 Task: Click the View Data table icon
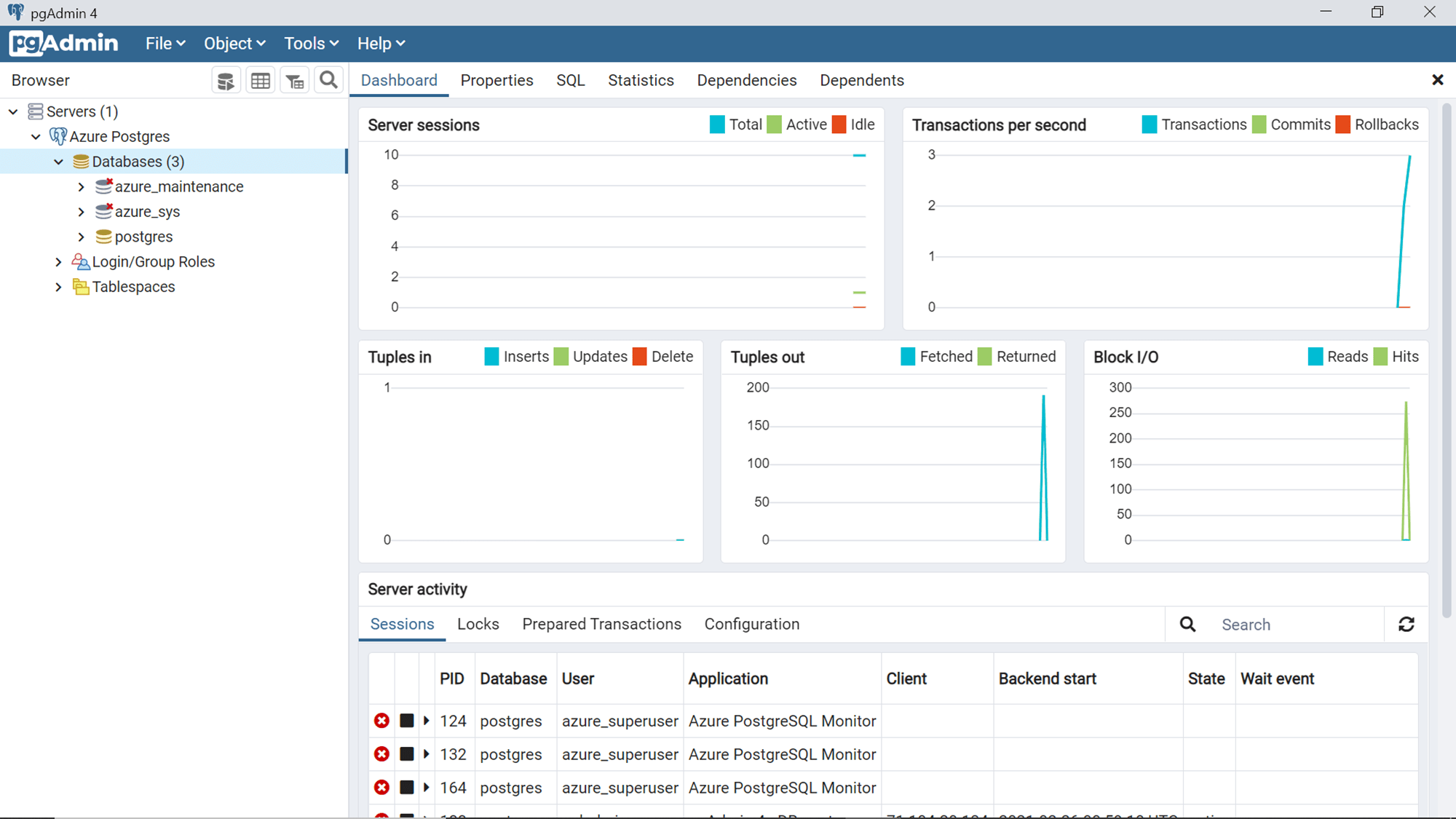[x=261, y=81]
